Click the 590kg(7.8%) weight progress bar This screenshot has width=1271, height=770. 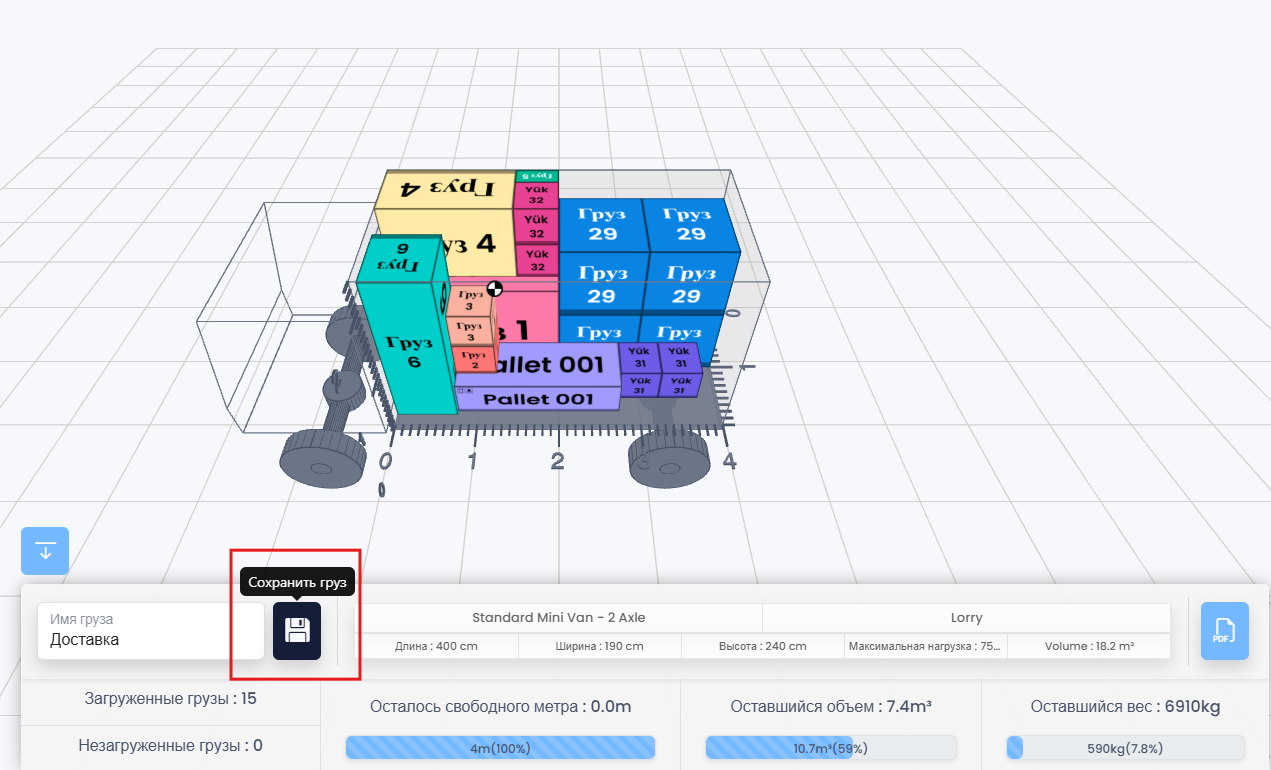tap(1122, 747)
